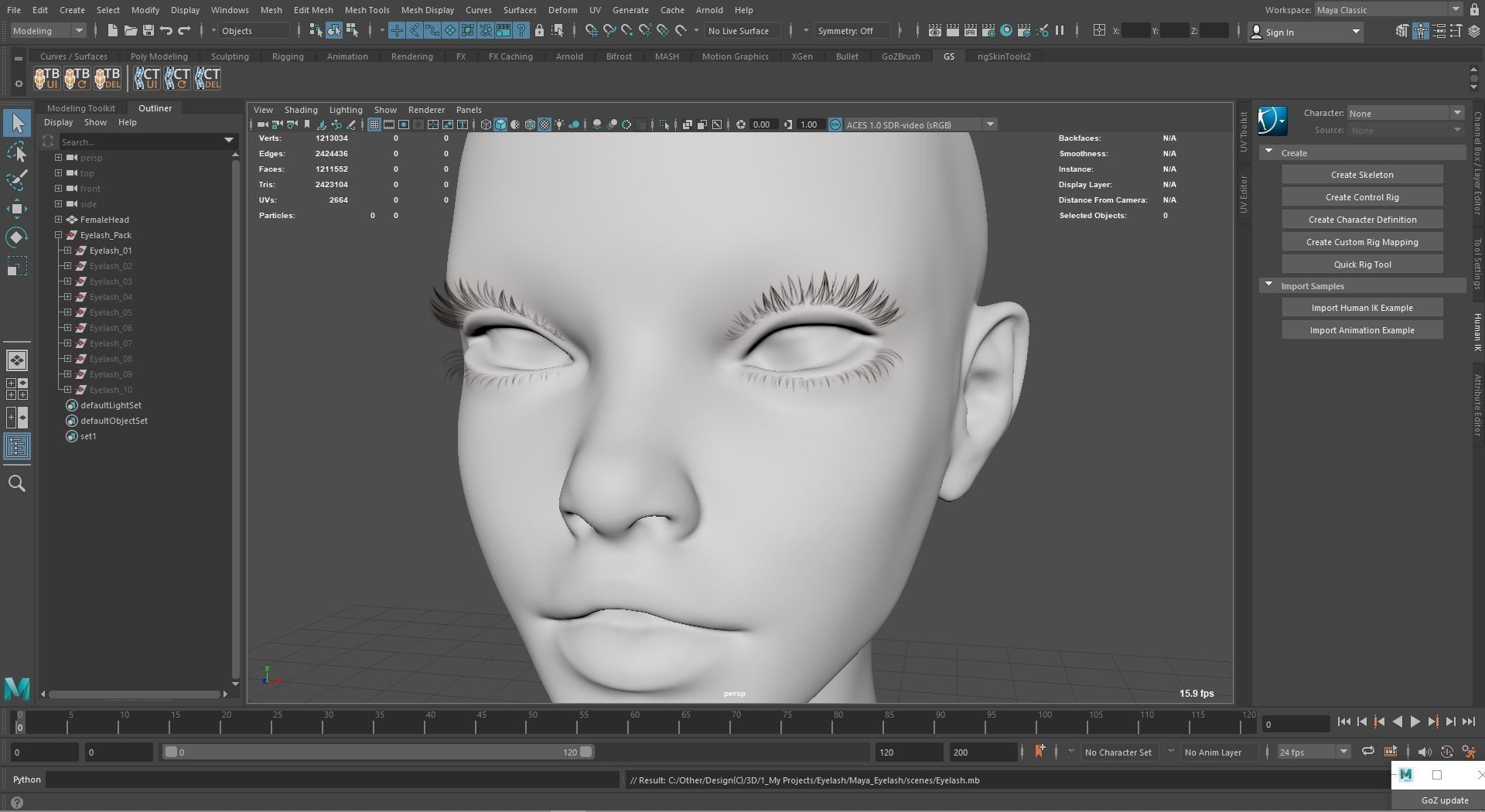Click Create Character Definition button
The height and width of the screenshot is (812, 1485).
click(x=1362, y=220)
